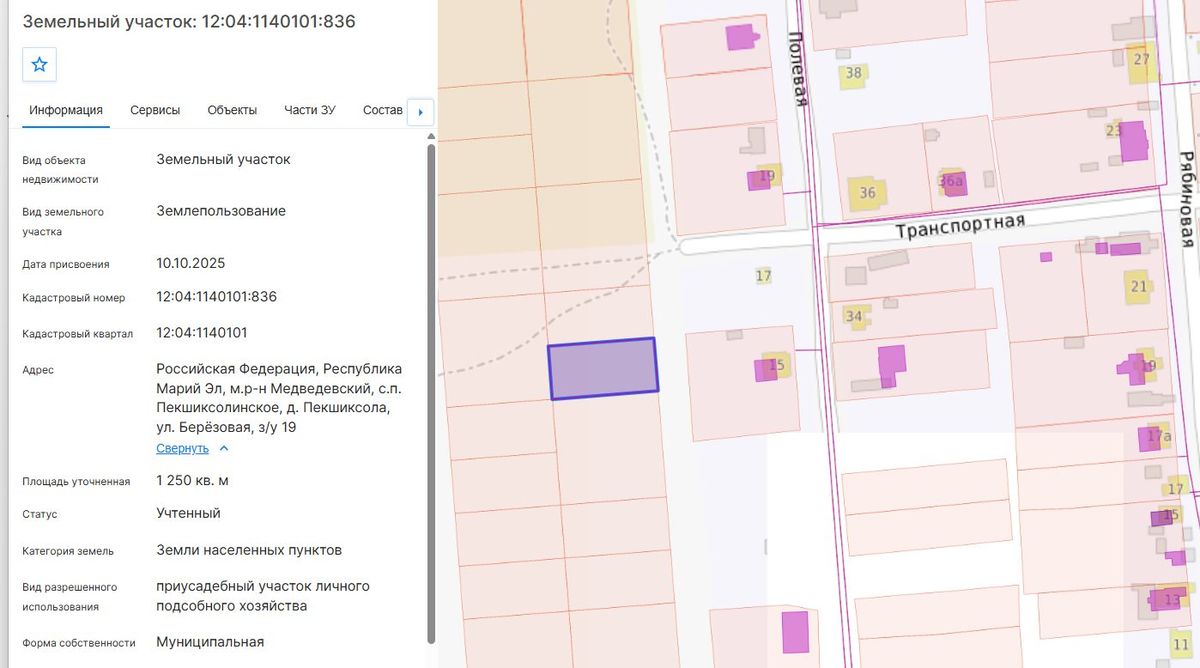Select the building labeled 36
The height and width of the screenshot is (668, 1200).
[x=867, y=193]
